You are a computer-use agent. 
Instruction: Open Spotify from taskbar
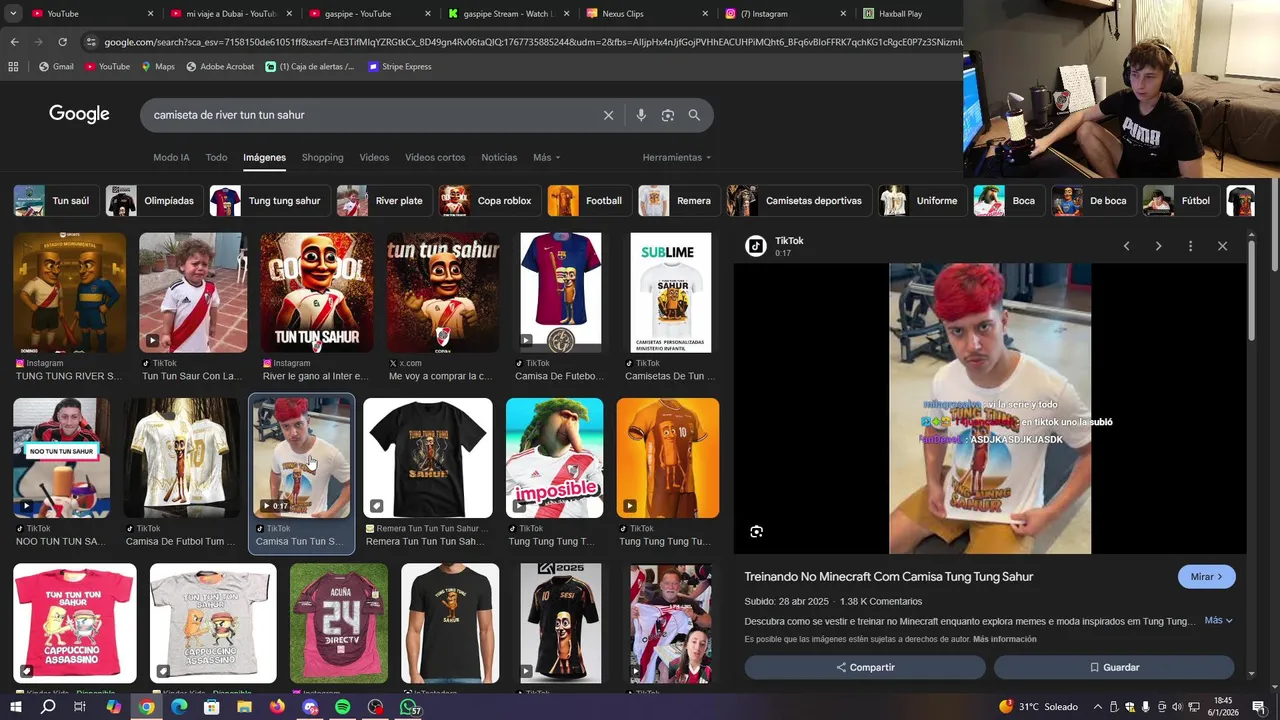[x=342, y=707]
